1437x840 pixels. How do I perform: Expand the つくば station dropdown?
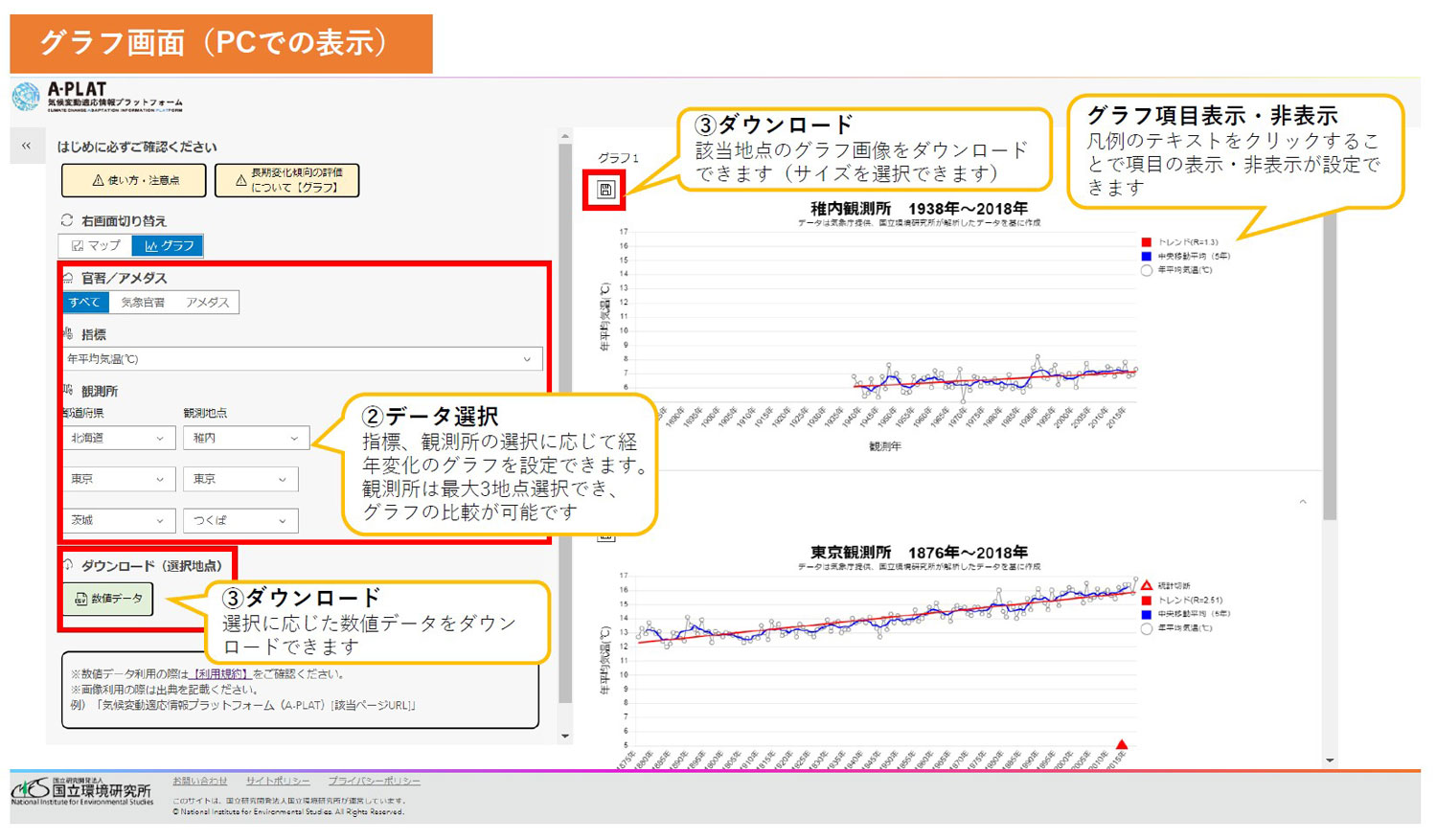tap(239, 520)
